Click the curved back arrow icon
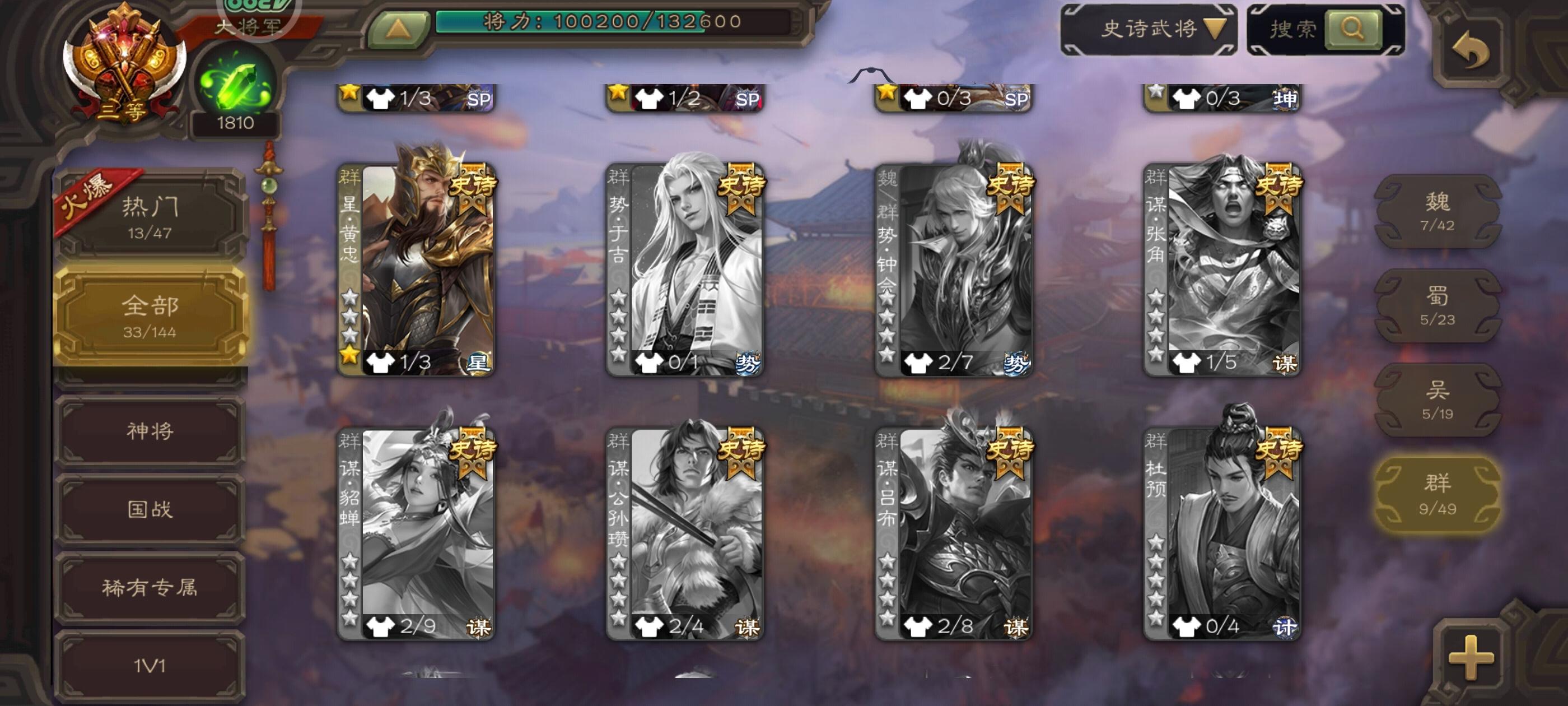The height and width of the screenshot is (706, 1568). click(1471, 50)
